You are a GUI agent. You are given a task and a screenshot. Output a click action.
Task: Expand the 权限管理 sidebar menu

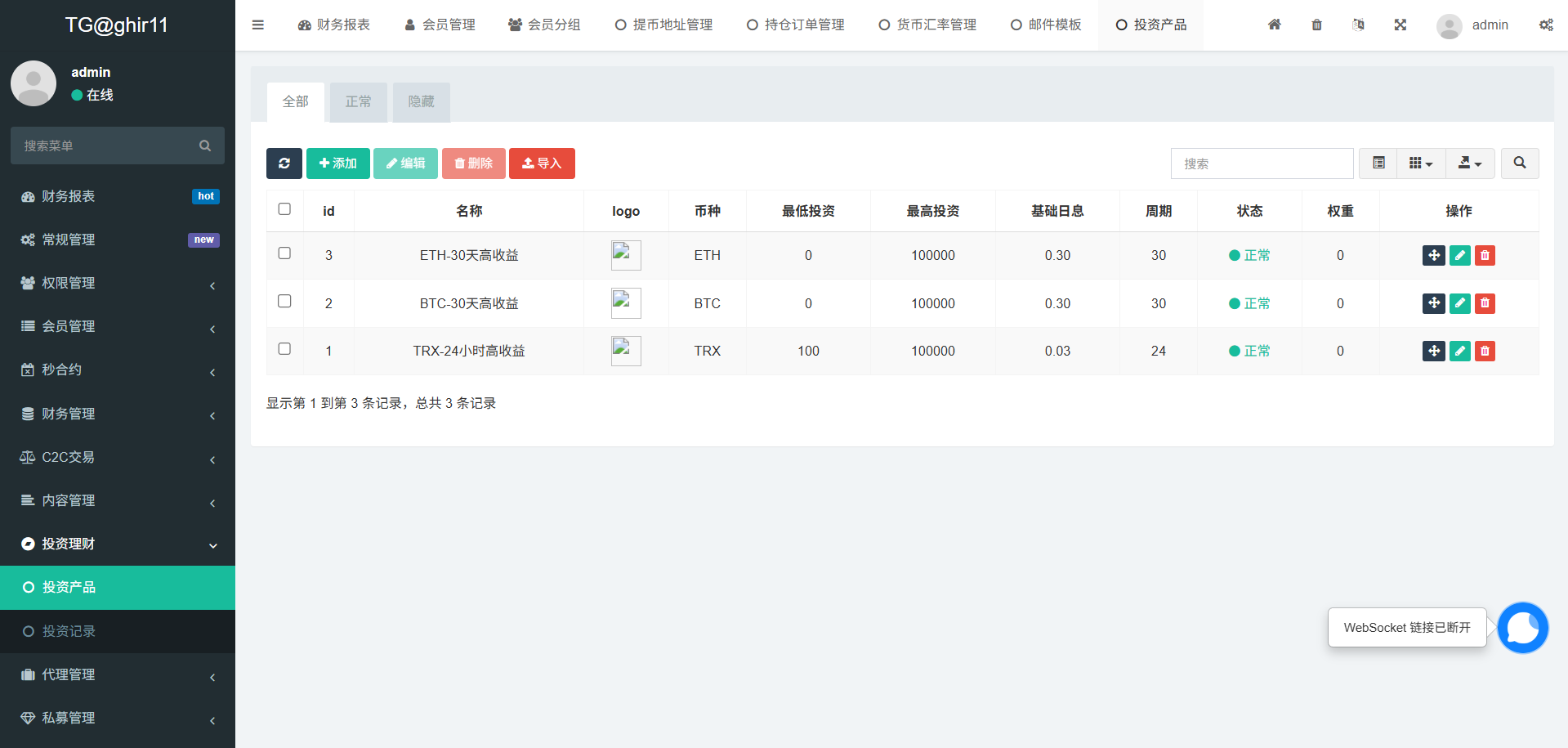(118, 283)
